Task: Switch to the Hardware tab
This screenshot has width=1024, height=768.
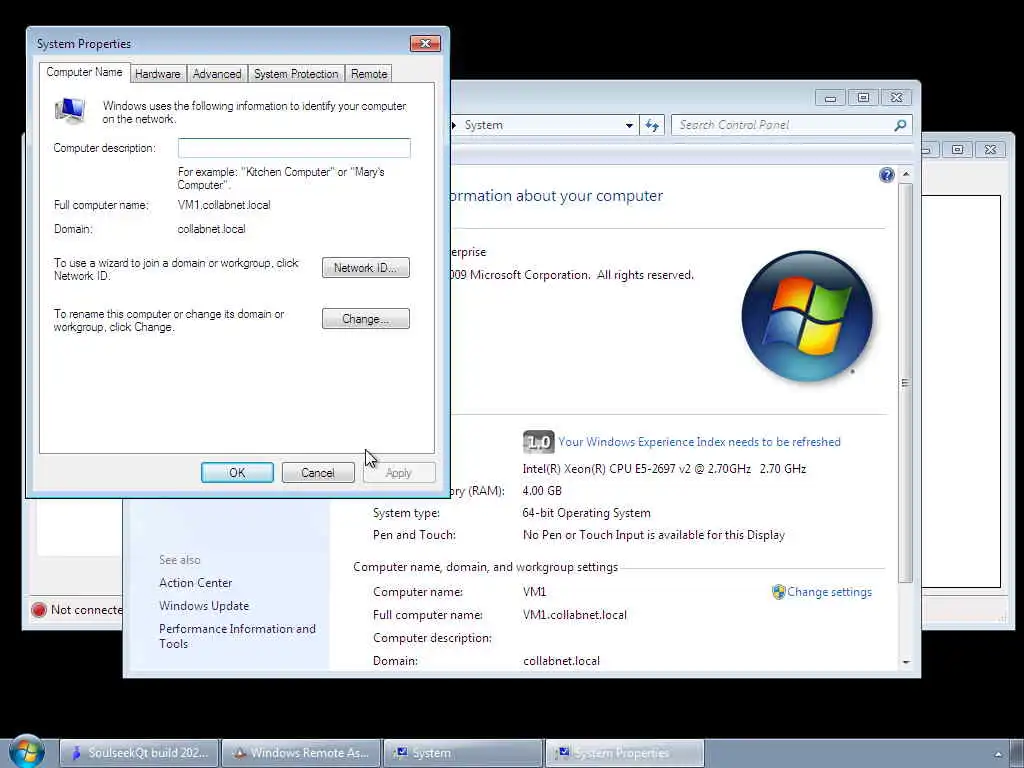Action: [157, 74]
